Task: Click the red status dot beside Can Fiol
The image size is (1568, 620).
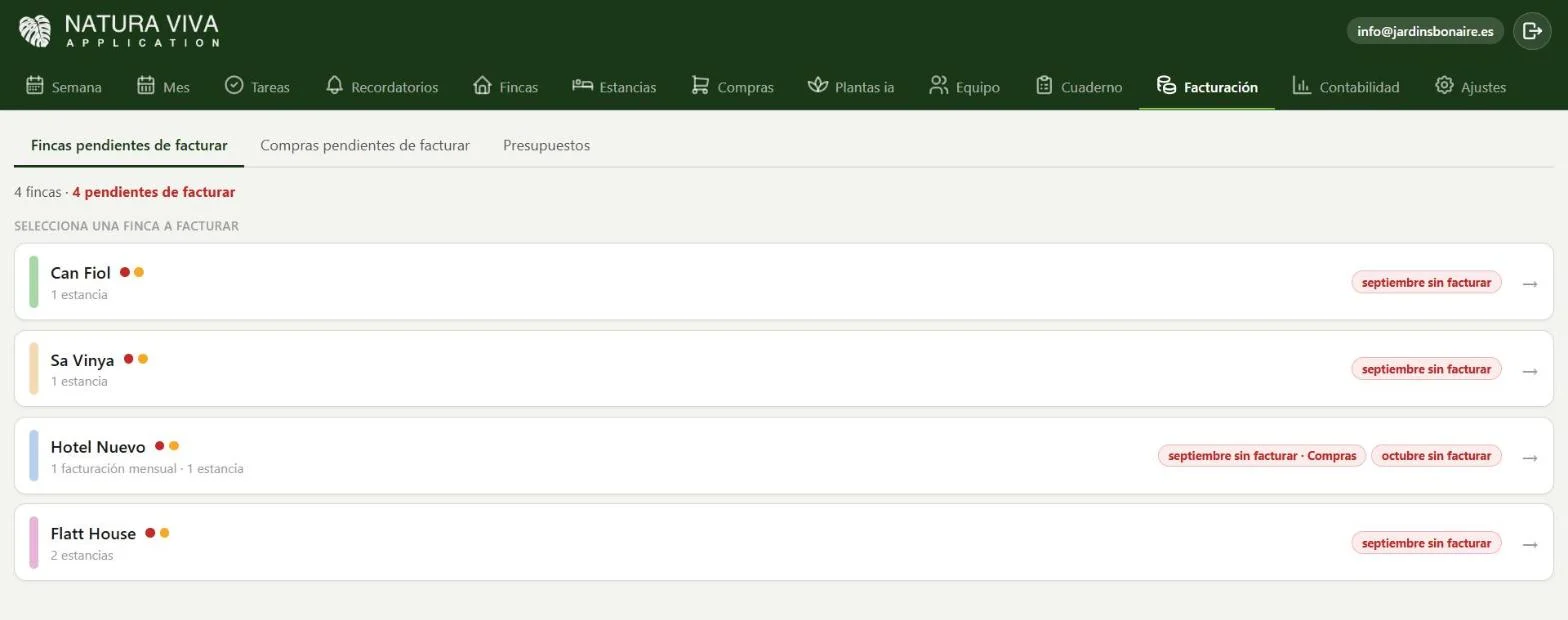Action: pyautogui.click(x=125, y=272)
